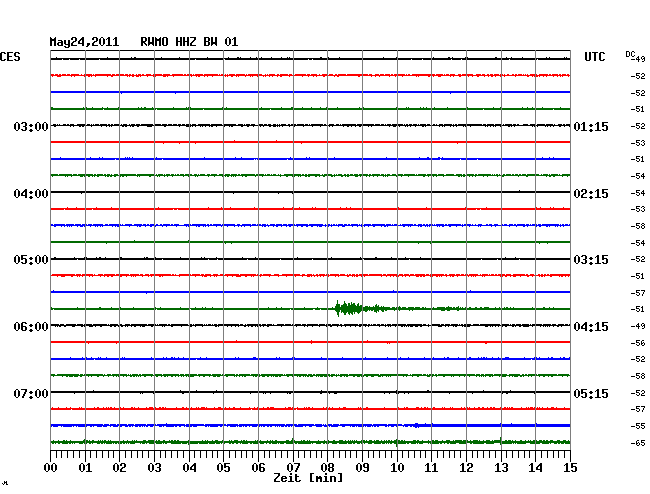Click minute tick label 14
This screenshot has height=494, width=650.
point(535,467)
